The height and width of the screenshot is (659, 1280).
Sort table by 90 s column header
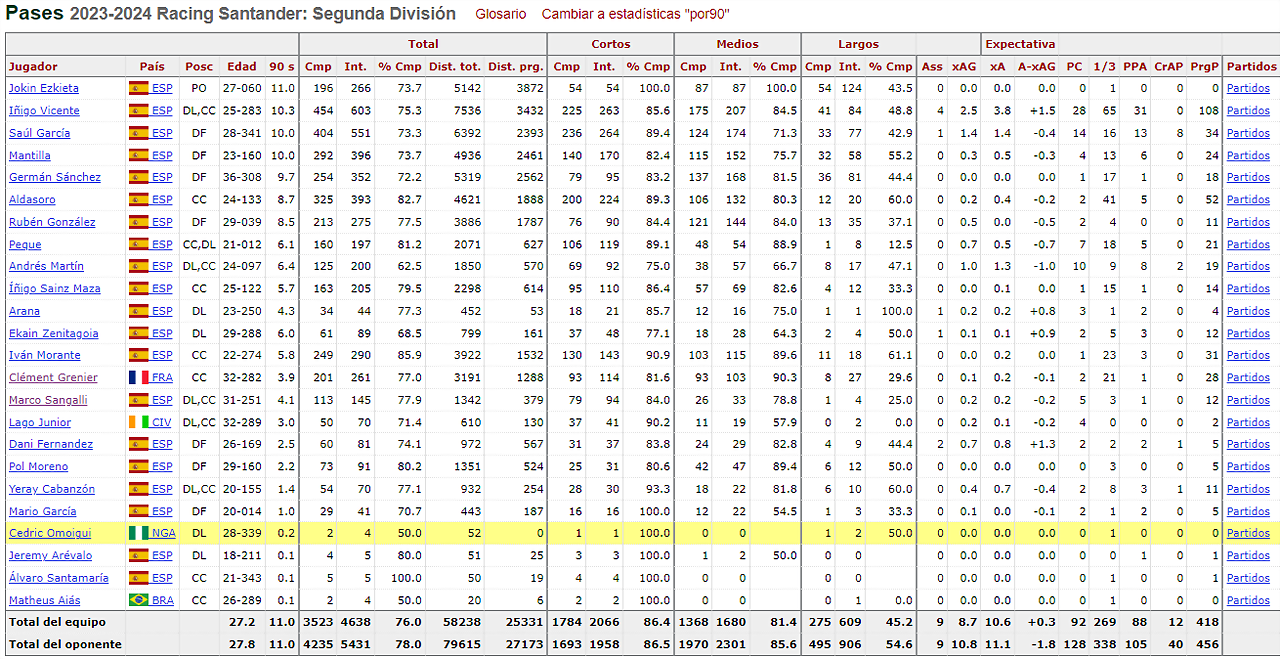[282, 66]
